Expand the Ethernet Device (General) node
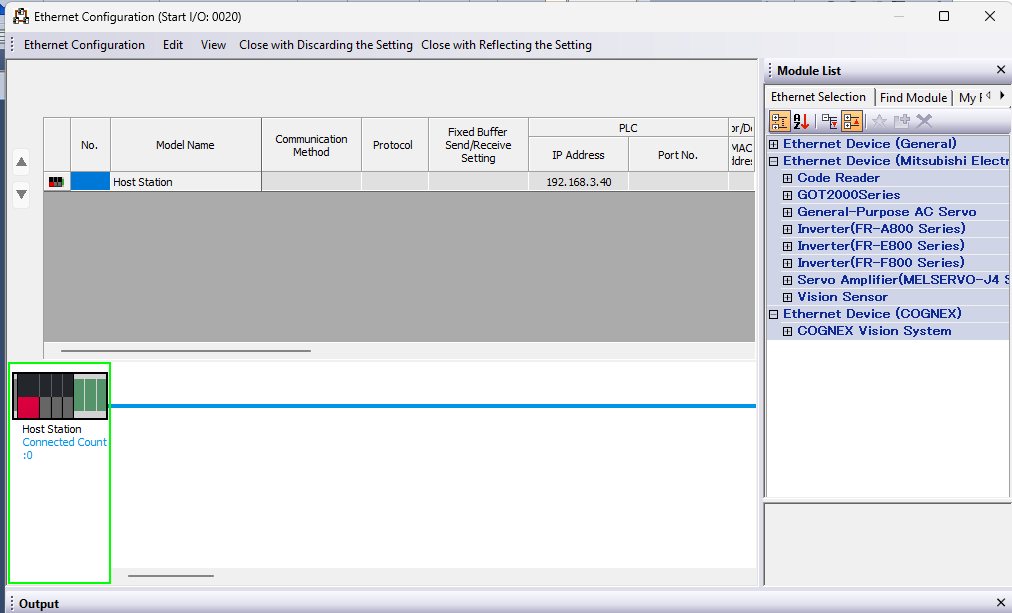Viewport: 1012px width, 613px height. coord(774,144)
